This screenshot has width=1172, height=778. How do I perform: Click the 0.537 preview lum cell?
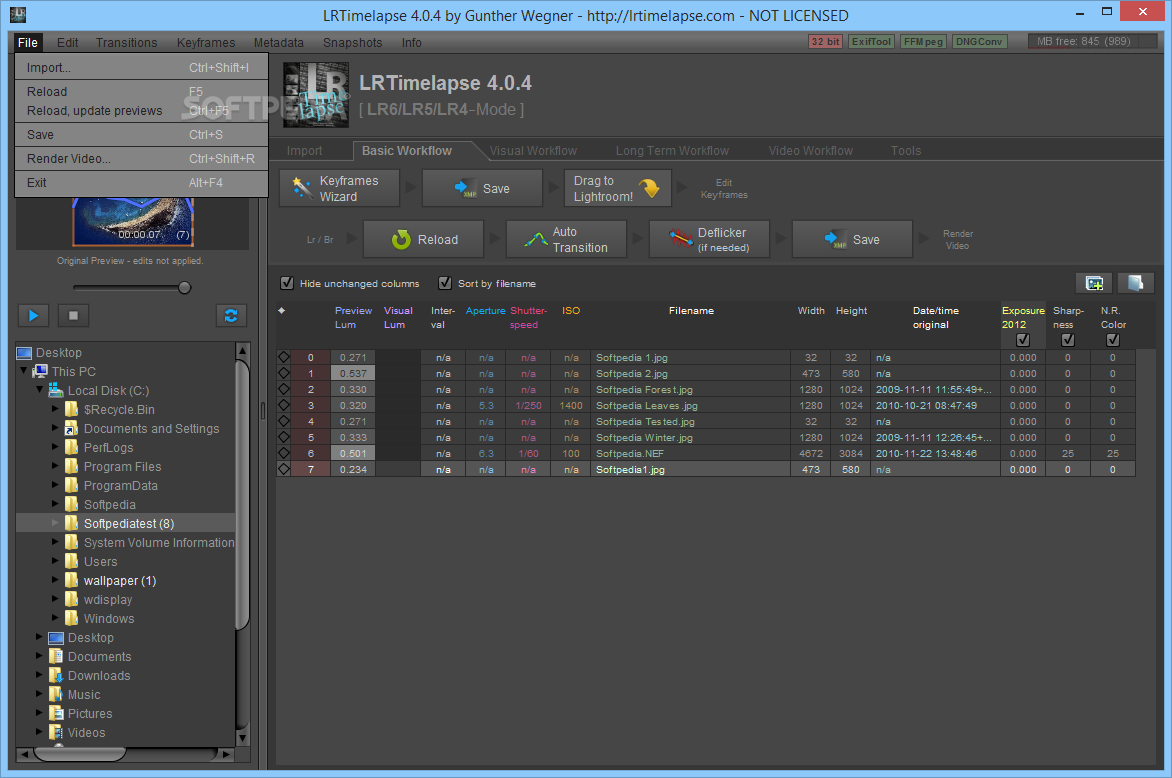pos(353,373)
